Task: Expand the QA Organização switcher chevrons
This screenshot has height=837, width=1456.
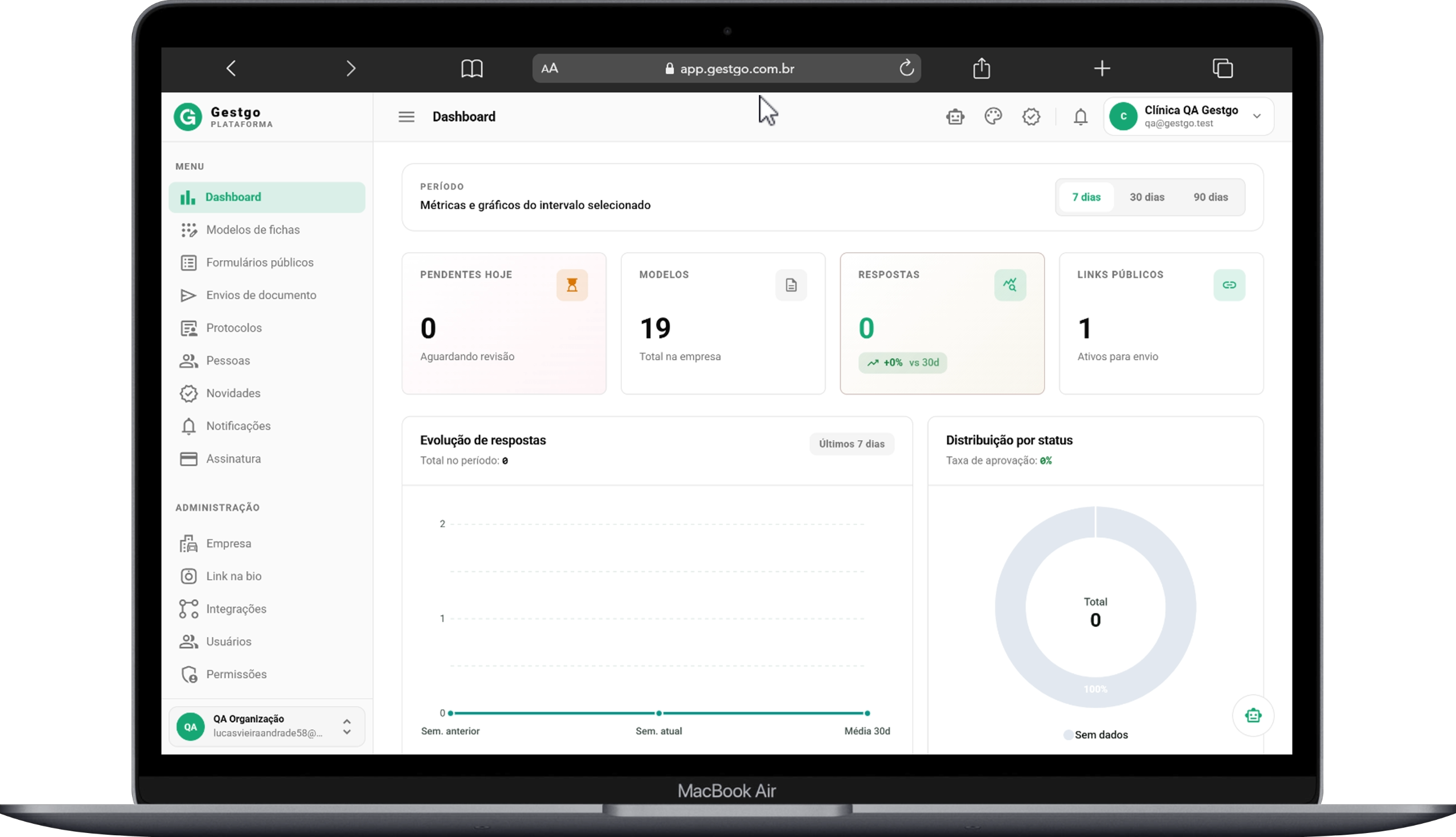Action: coord(346,727)
